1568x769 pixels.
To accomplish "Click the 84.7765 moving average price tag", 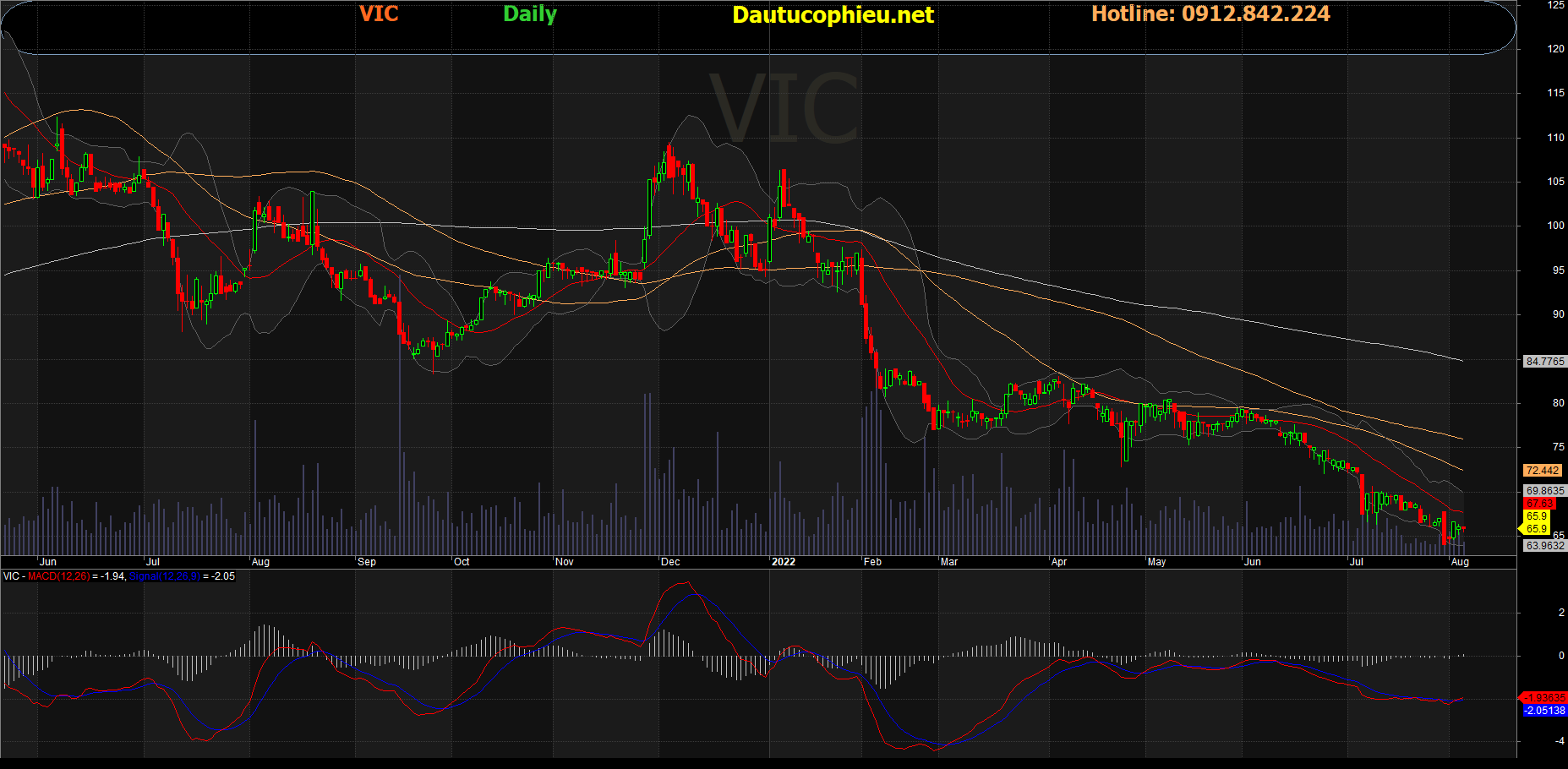I will [x=1544, y=362].
